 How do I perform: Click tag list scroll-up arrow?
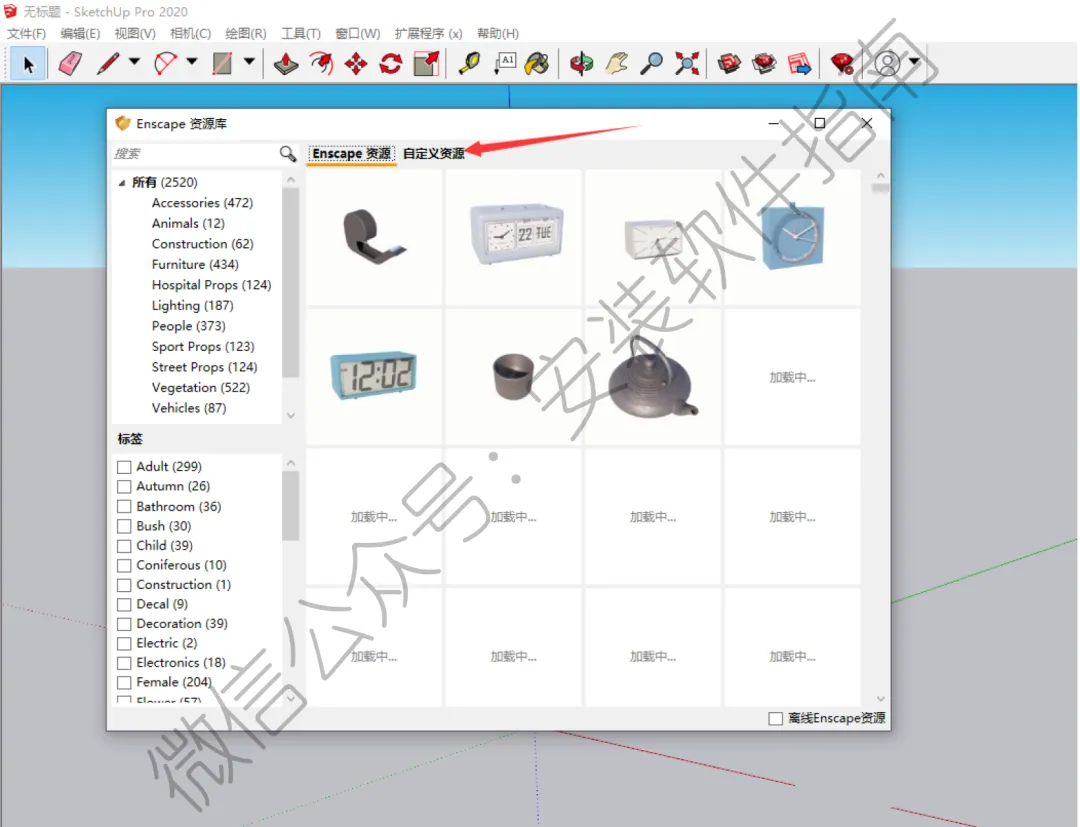point(291,463)
